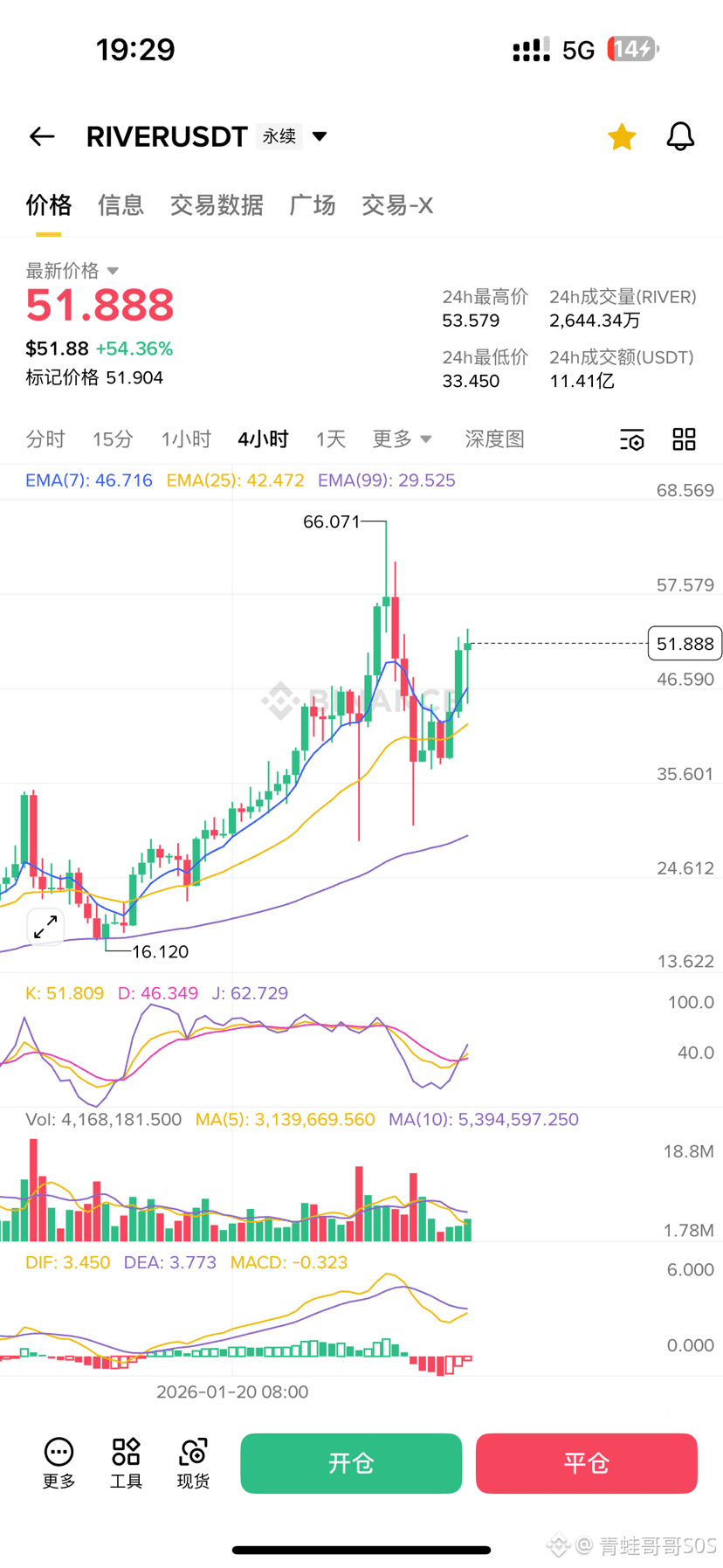Tap the +54.36% change percentage
723x1568 pixels.
point(134,349)
